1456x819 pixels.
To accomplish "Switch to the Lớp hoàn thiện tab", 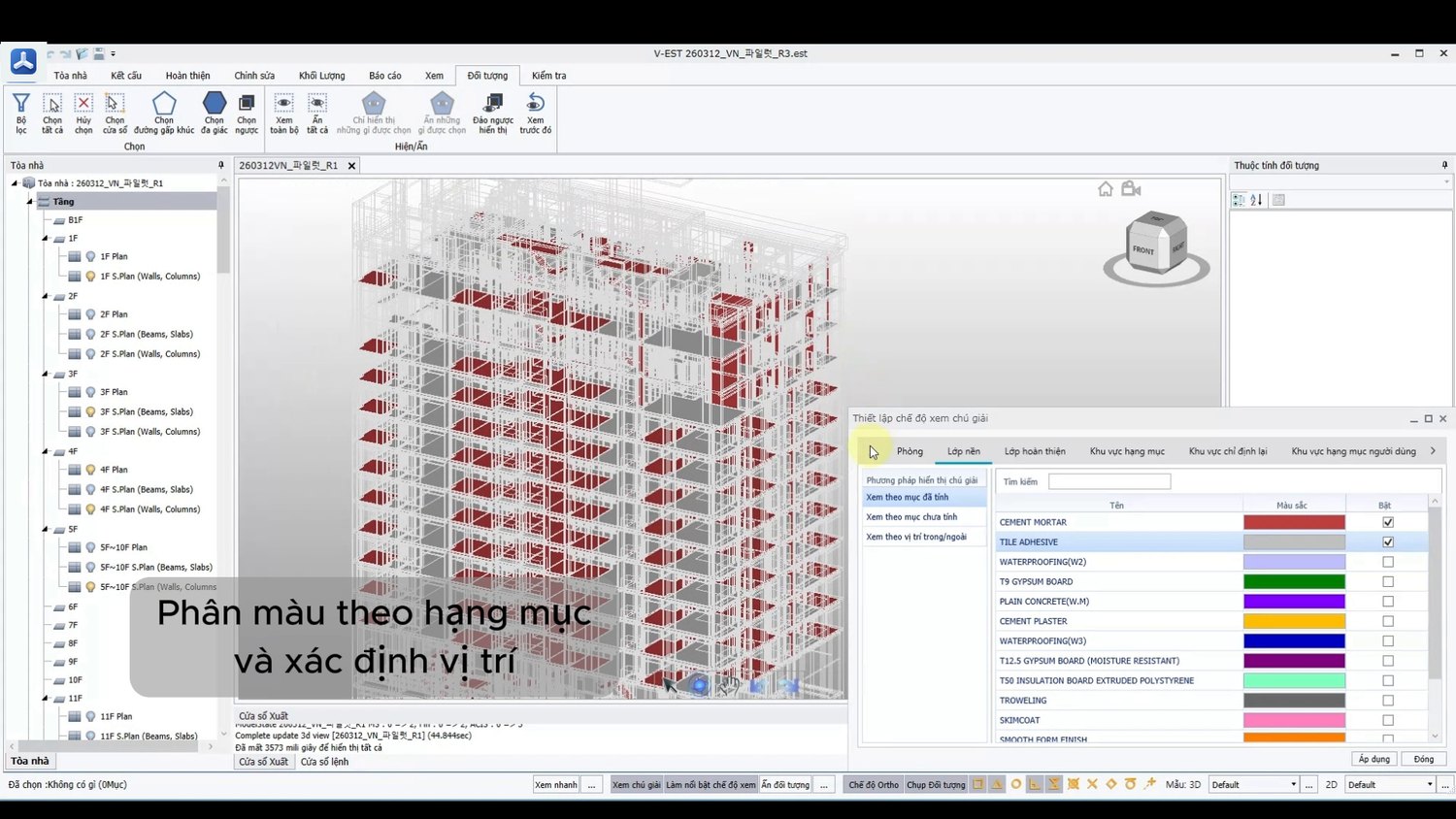I will pos(1035,451).
